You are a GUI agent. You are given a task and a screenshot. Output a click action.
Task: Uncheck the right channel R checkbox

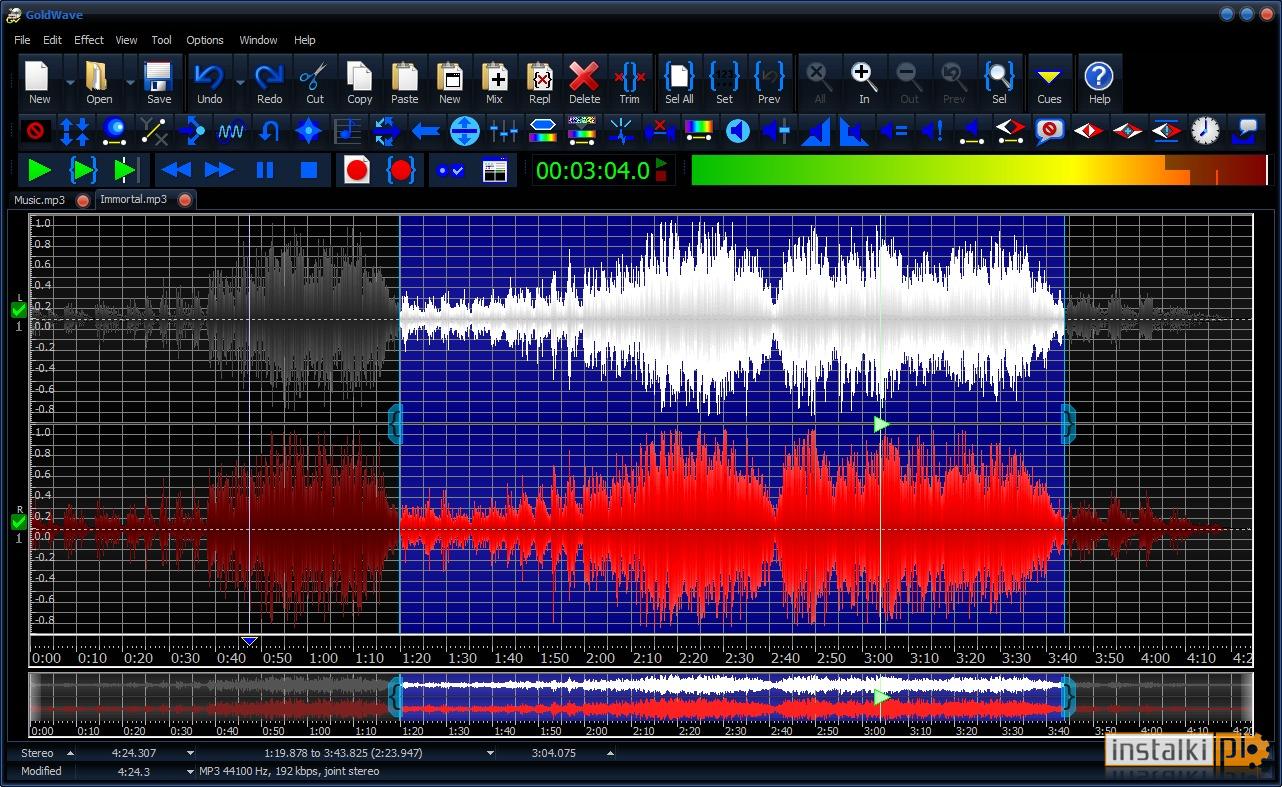(x=19, y=522)
